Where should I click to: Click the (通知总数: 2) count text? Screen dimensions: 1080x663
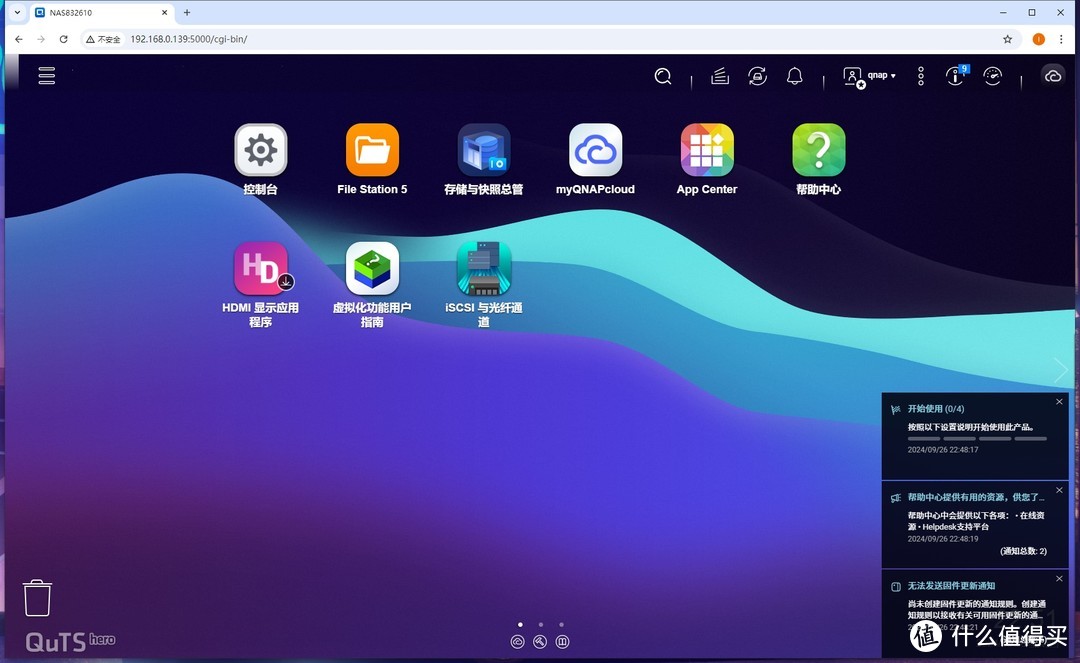click(x=1023, y=551)
